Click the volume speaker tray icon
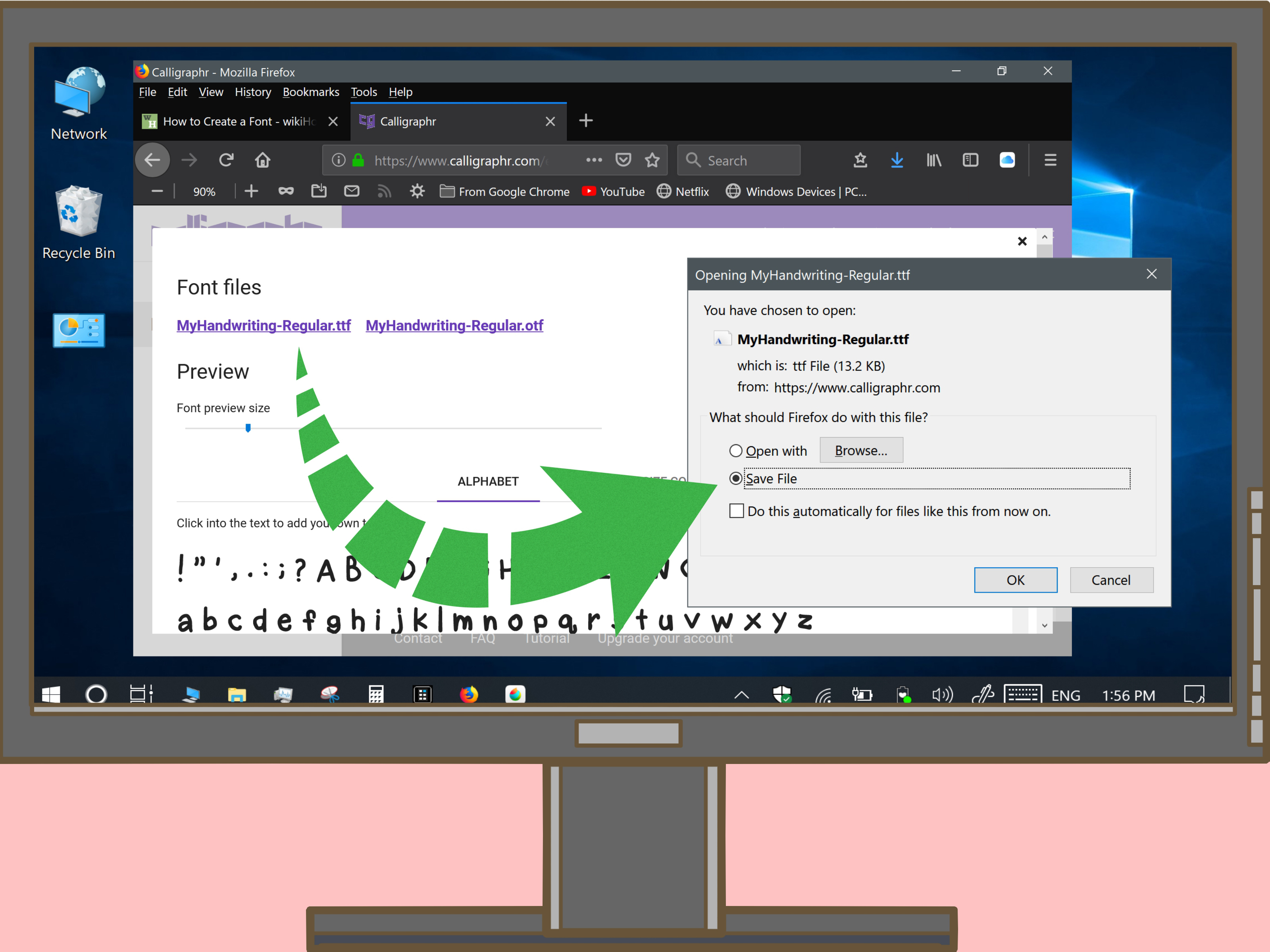Screen dimensions: 1270x952 click(942, 695)
